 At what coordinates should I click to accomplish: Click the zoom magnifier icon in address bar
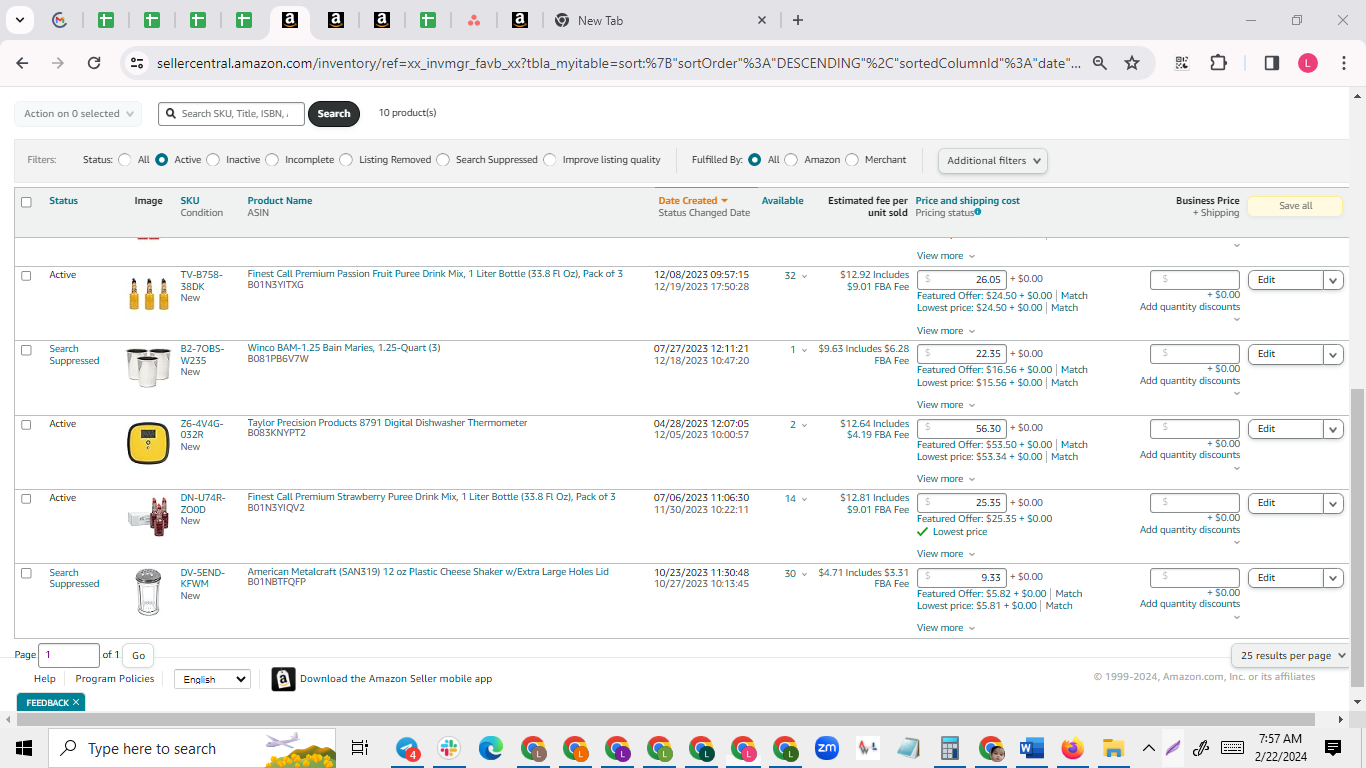1100,63
